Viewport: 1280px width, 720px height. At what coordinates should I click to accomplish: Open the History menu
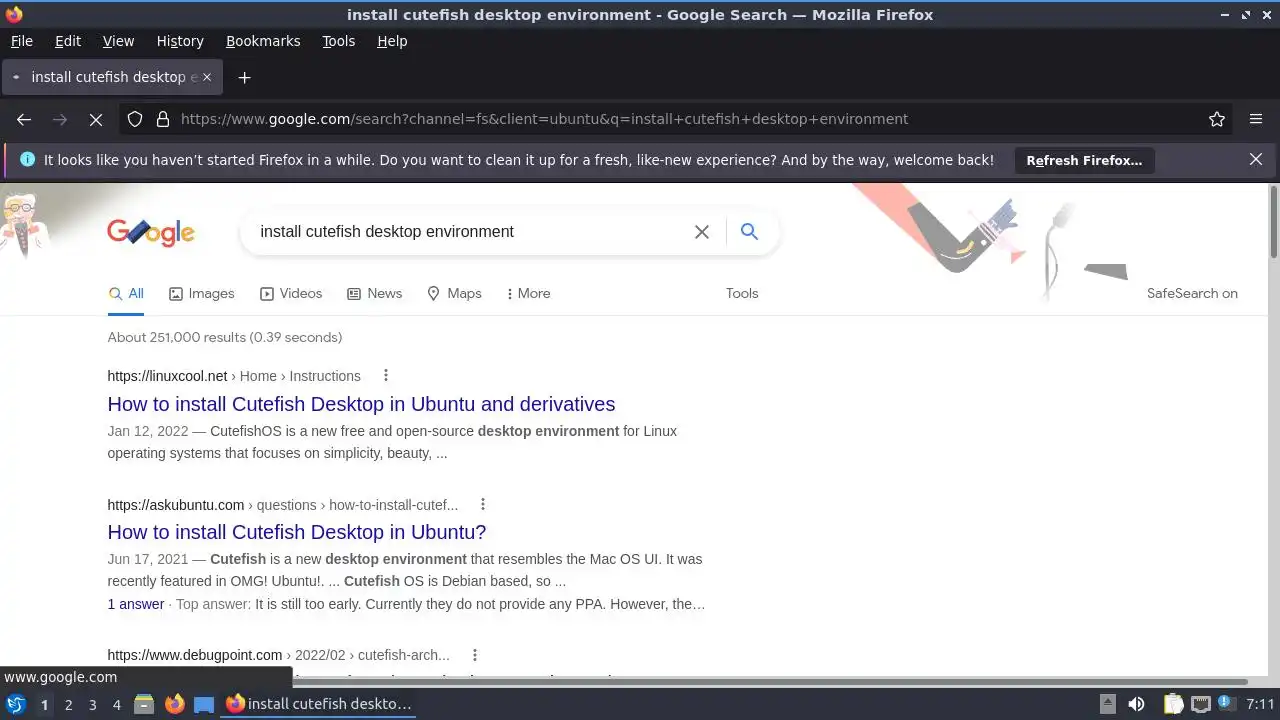[180, 41]
